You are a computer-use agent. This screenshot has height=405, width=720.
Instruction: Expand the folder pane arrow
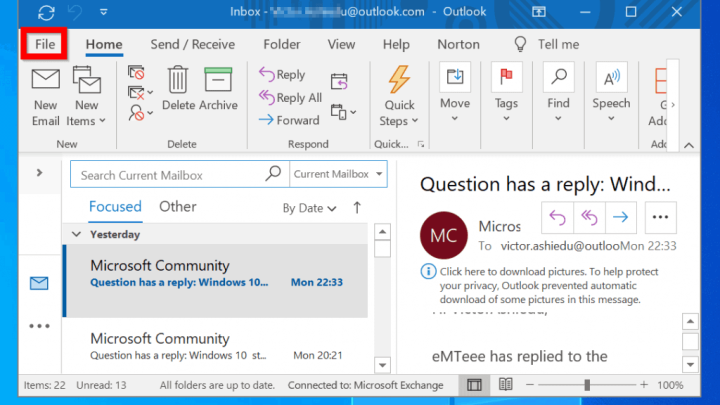[39, 173]
